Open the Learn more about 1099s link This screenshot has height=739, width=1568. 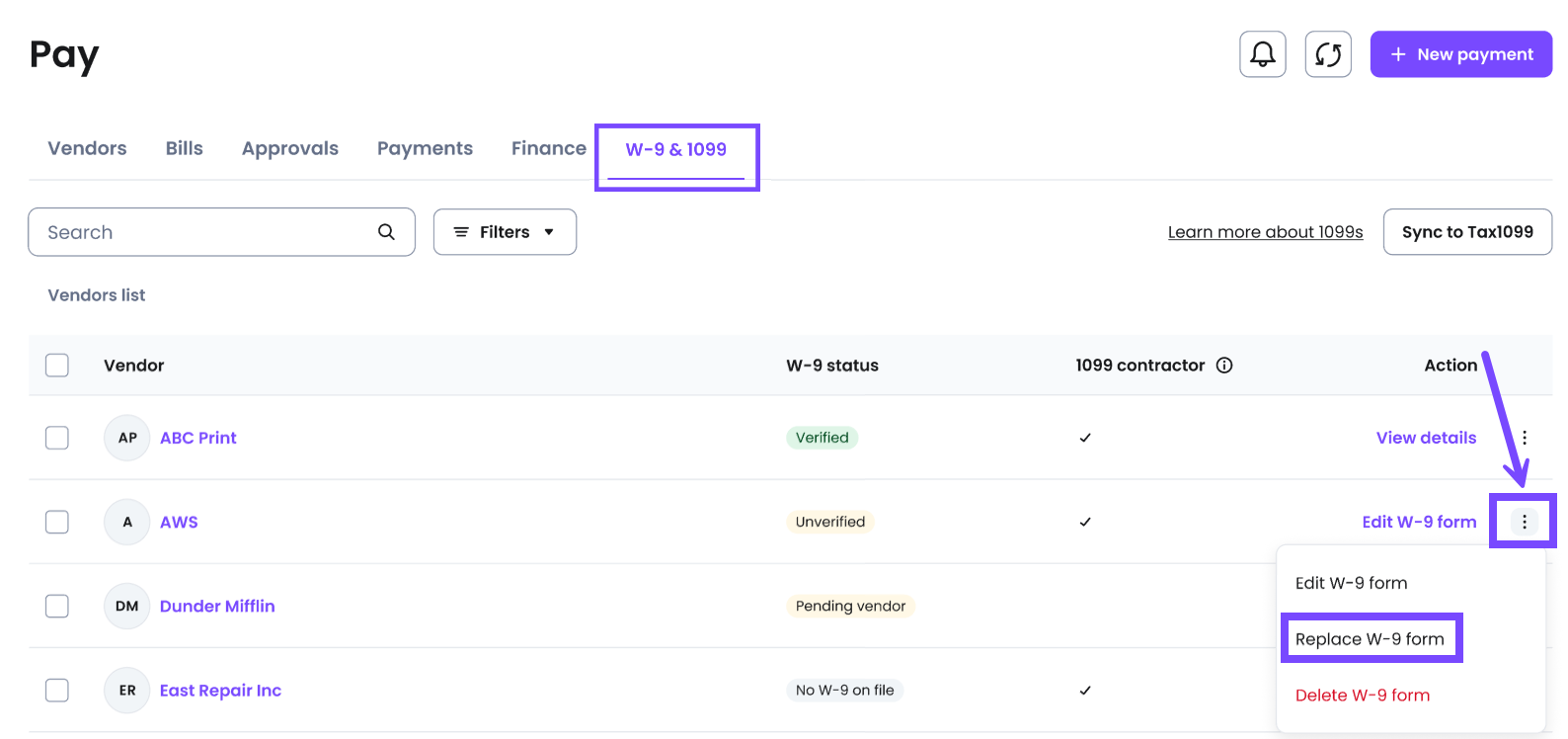(x=1265, y=232)
